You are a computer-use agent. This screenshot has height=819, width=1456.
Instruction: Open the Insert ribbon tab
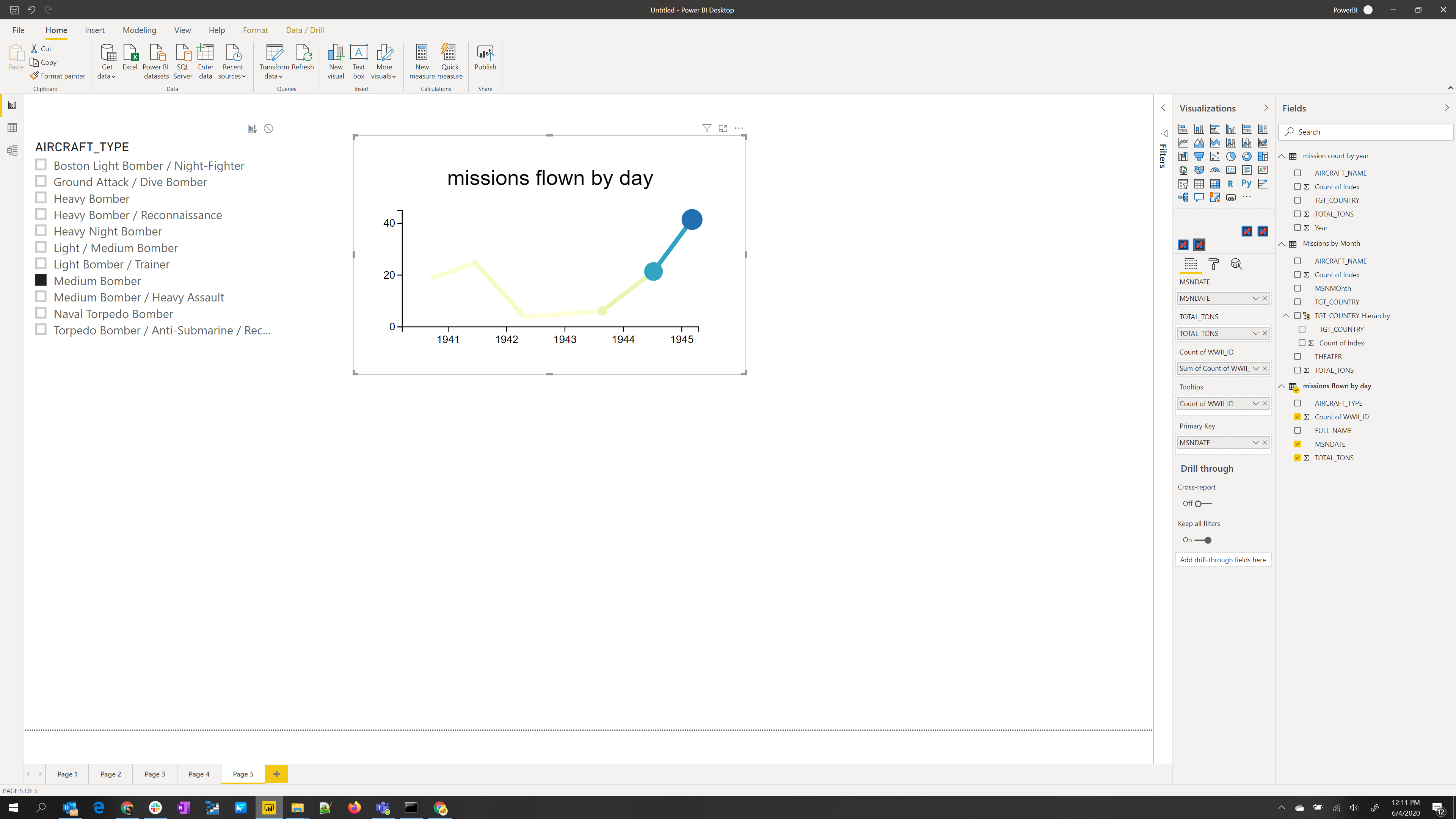[x=94, y=30]
